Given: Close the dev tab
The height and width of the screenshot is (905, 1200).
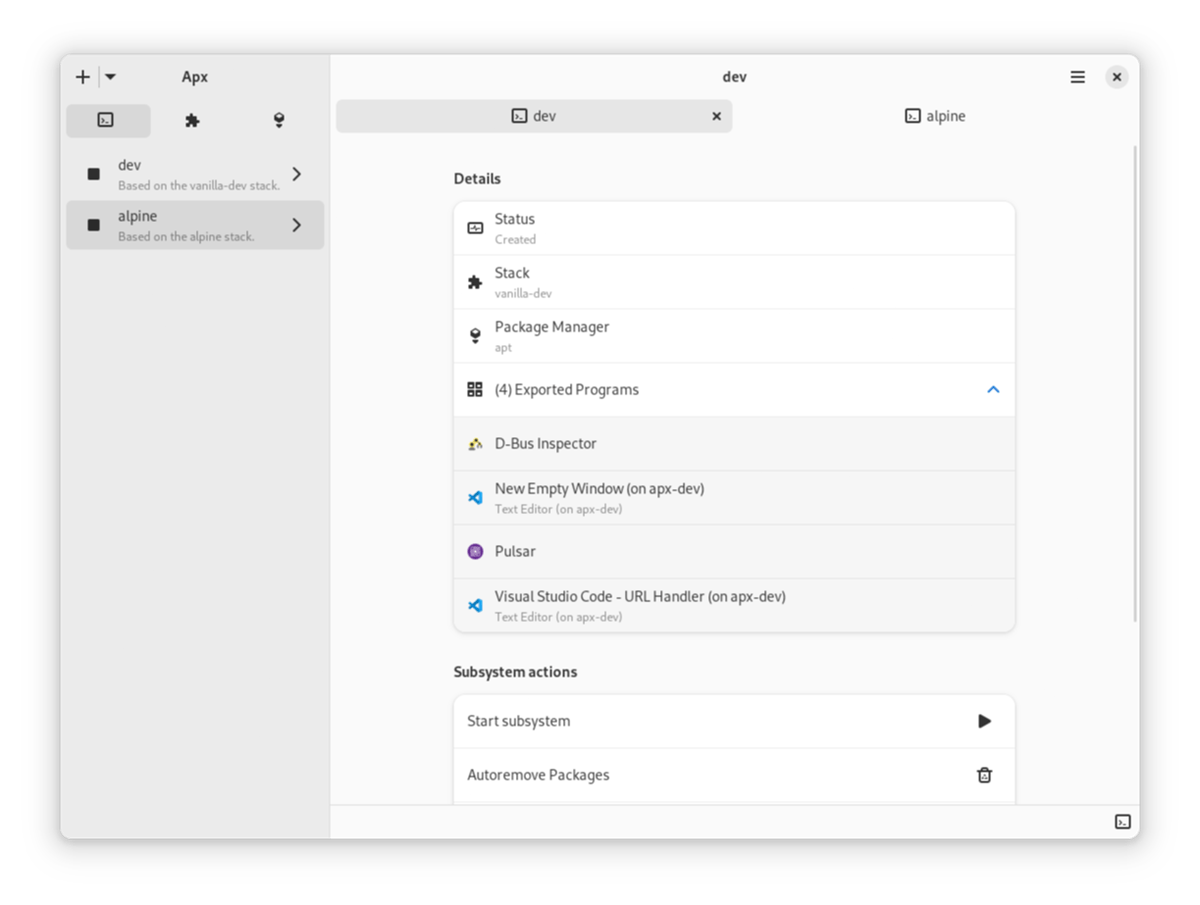Looking at the screenshot, I should pyautogui.click(x=716, y=116).
